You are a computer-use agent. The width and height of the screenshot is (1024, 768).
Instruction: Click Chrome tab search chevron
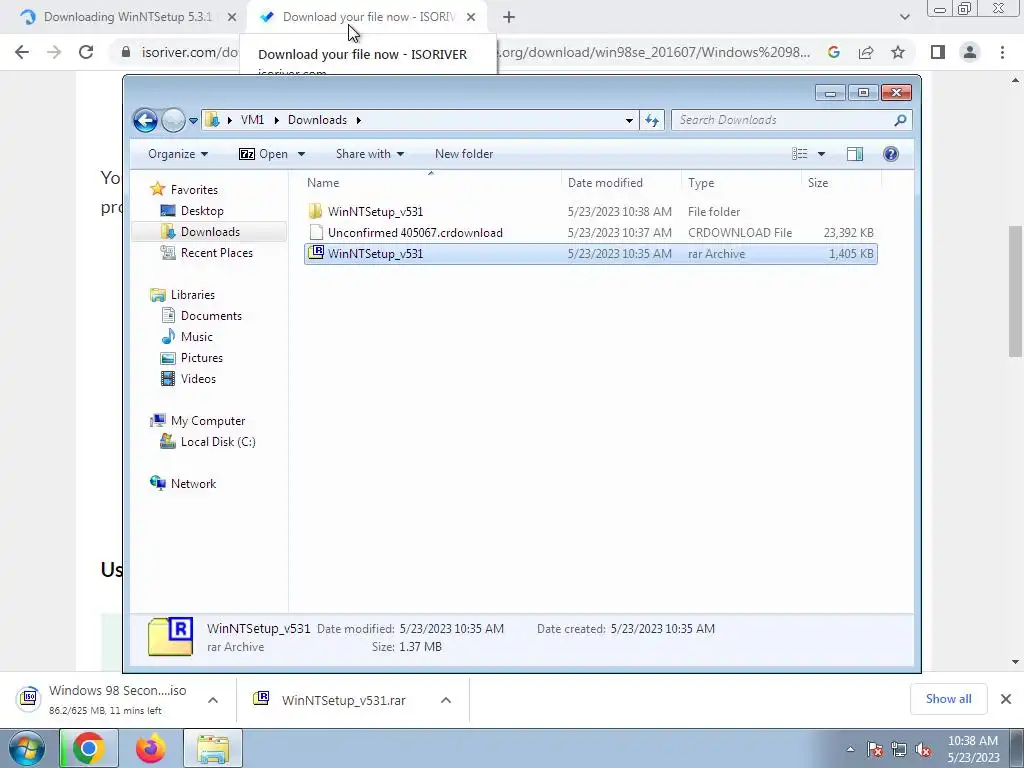click(904, 17)
